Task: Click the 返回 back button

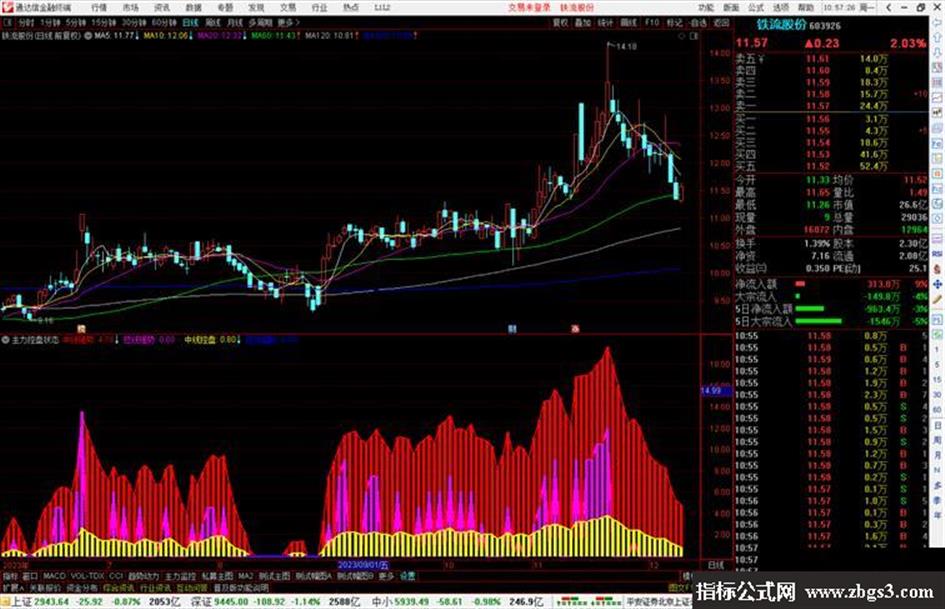Action: (x=721, y=22)
